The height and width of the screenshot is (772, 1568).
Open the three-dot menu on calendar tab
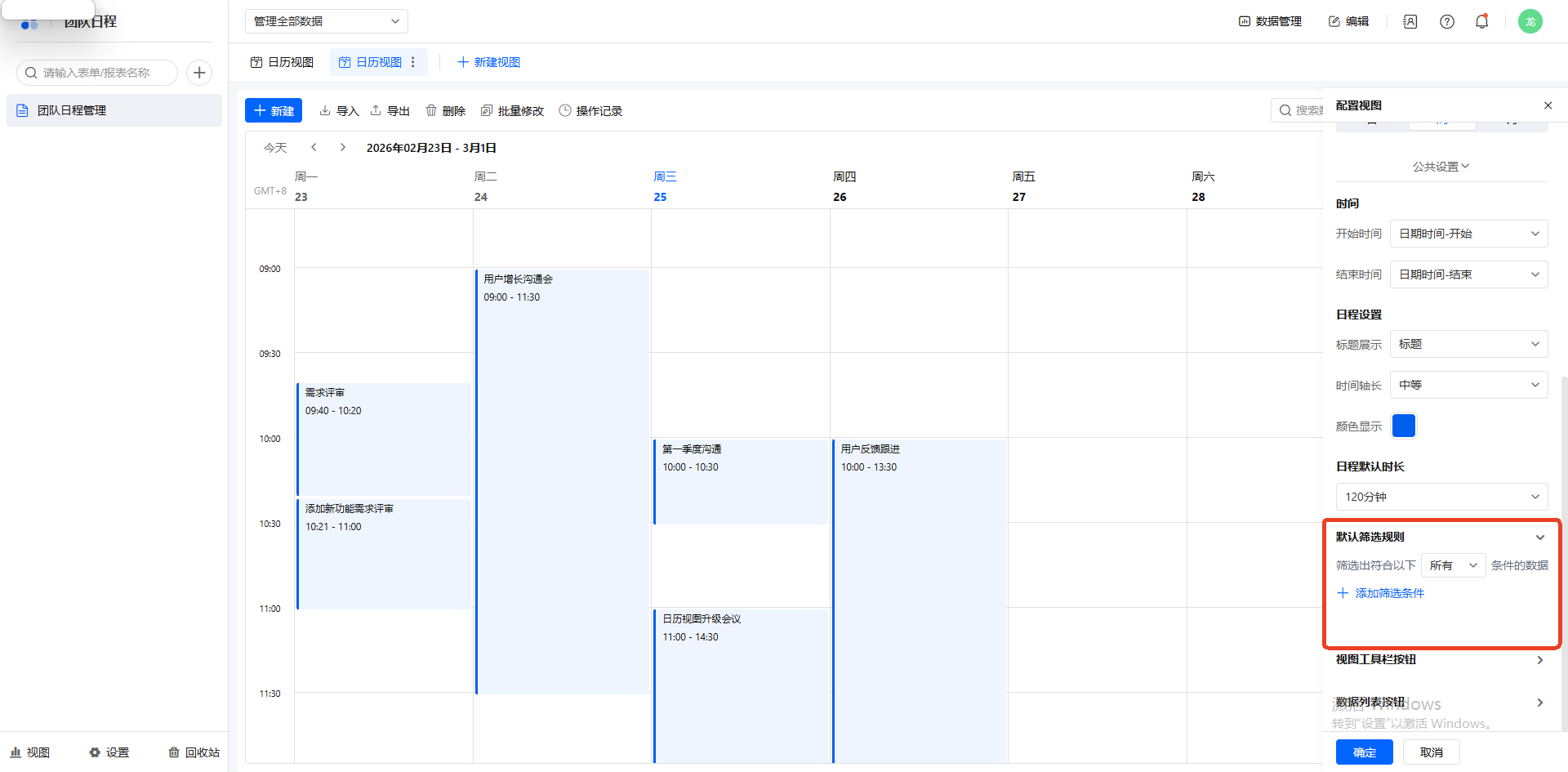413,62
